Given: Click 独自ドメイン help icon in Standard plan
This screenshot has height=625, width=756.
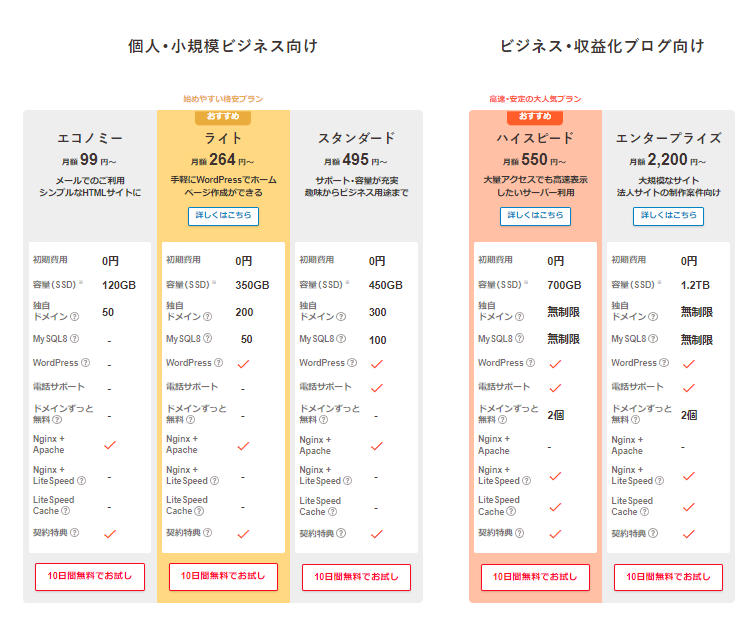Looking at the screenshot, I should [x=342, y=317].
